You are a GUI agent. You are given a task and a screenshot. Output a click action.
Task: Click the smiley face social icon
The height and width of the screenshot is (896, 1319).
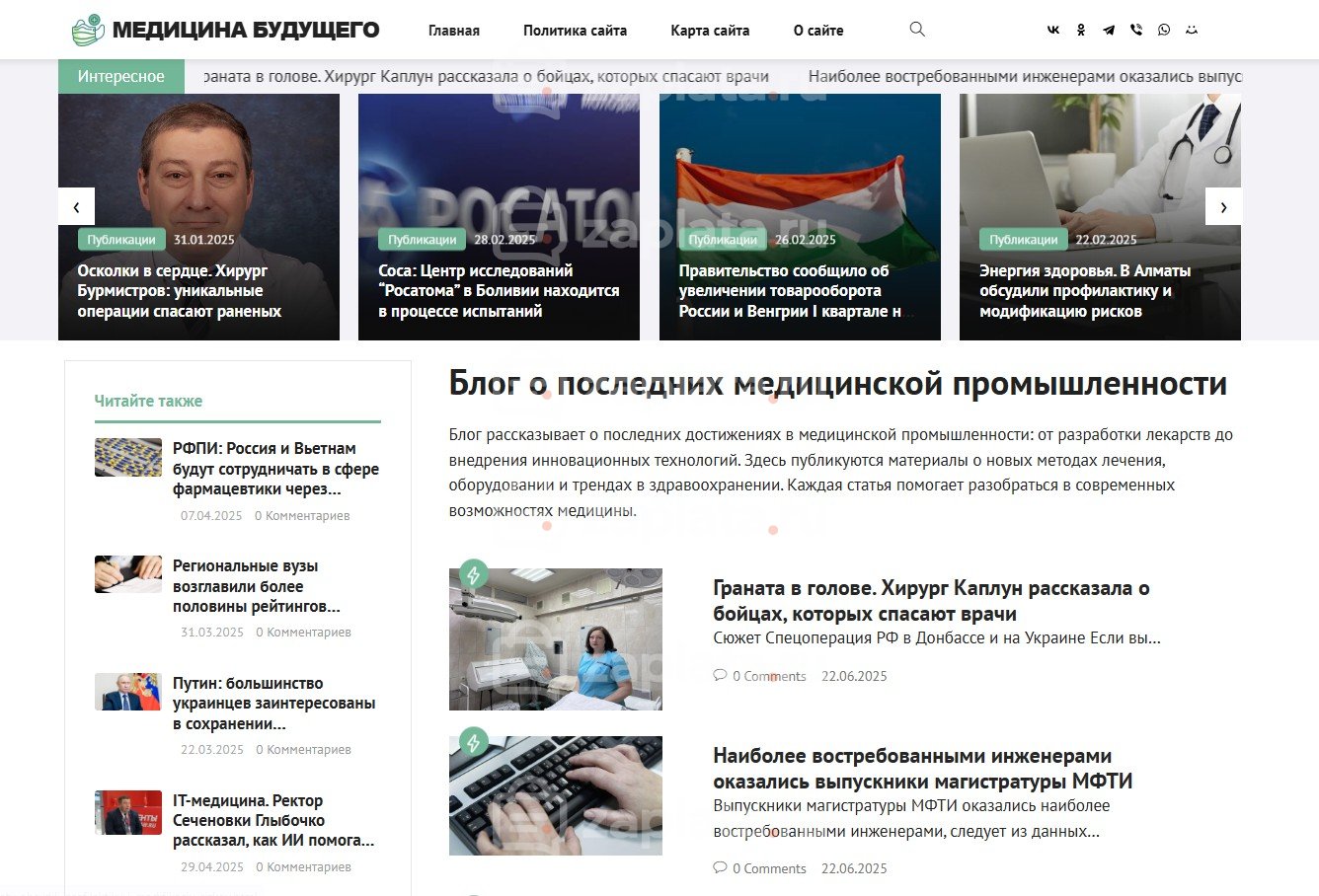1192,31
